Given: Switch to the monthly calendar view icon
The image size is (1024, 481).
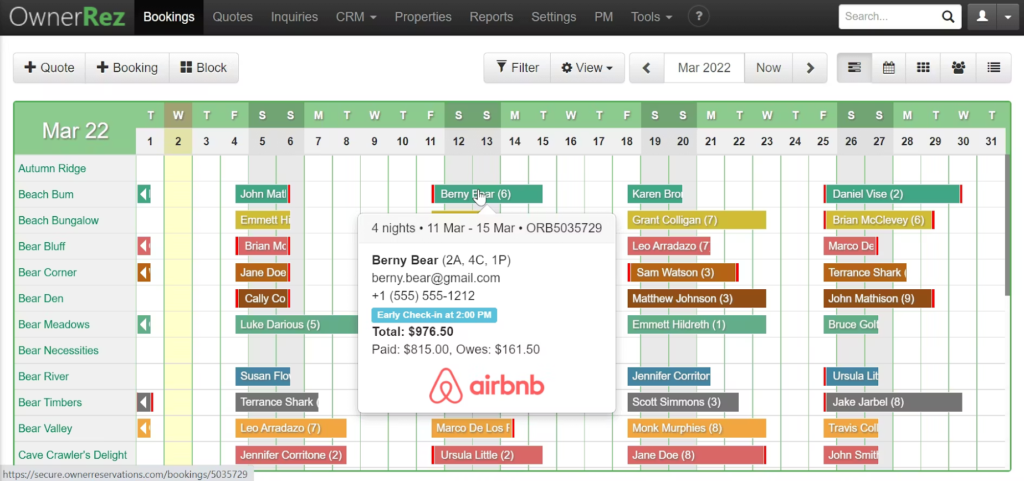Looking at the screenshot, I should (888, 68).
